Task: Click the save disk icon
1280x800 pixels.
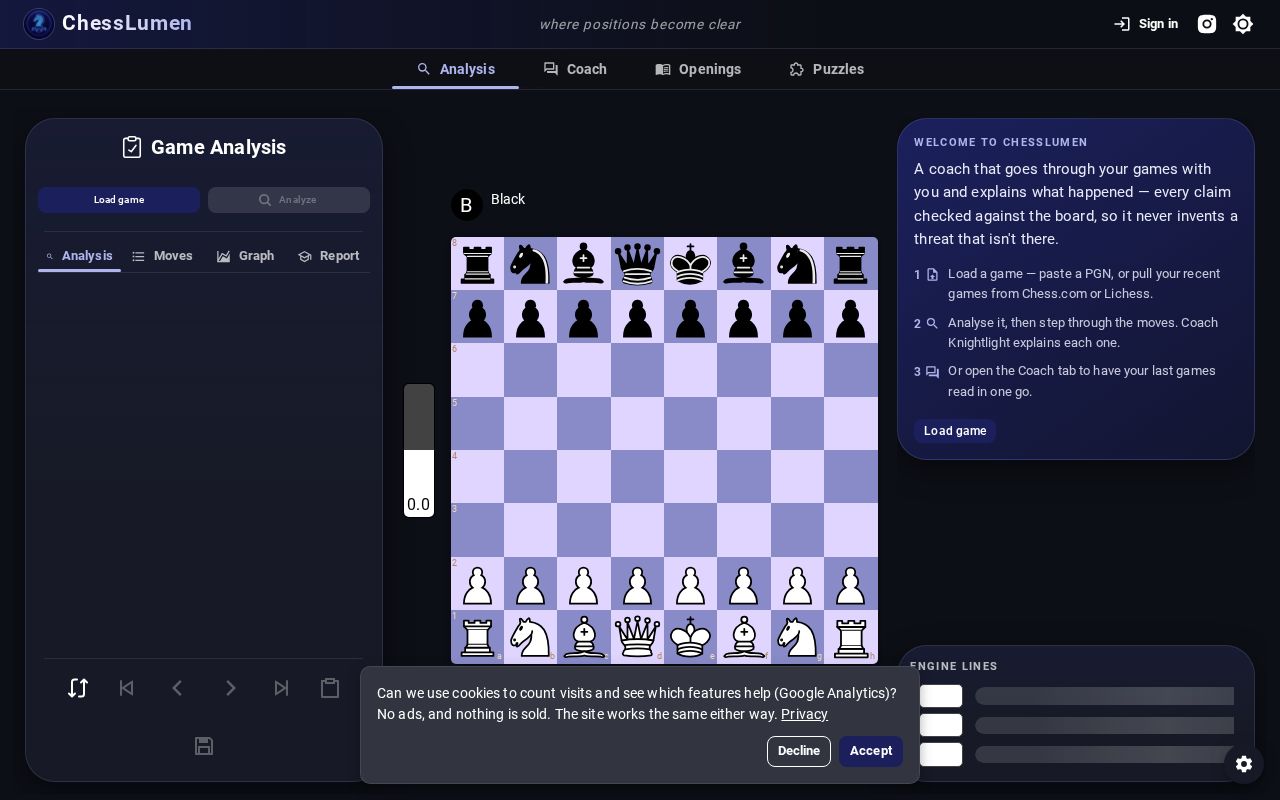Action: point(204,746)
